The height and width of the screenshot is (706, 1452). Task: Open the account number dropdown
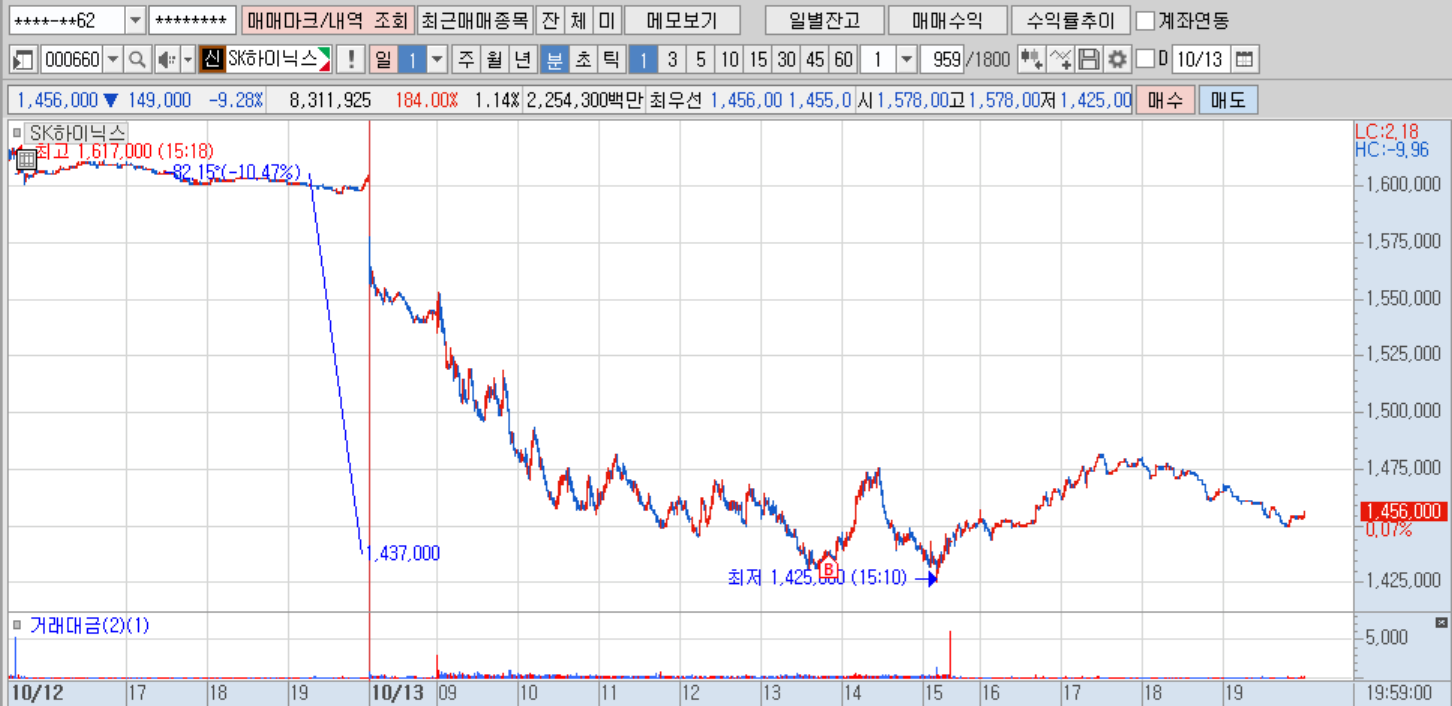click(x=136, y=20)
